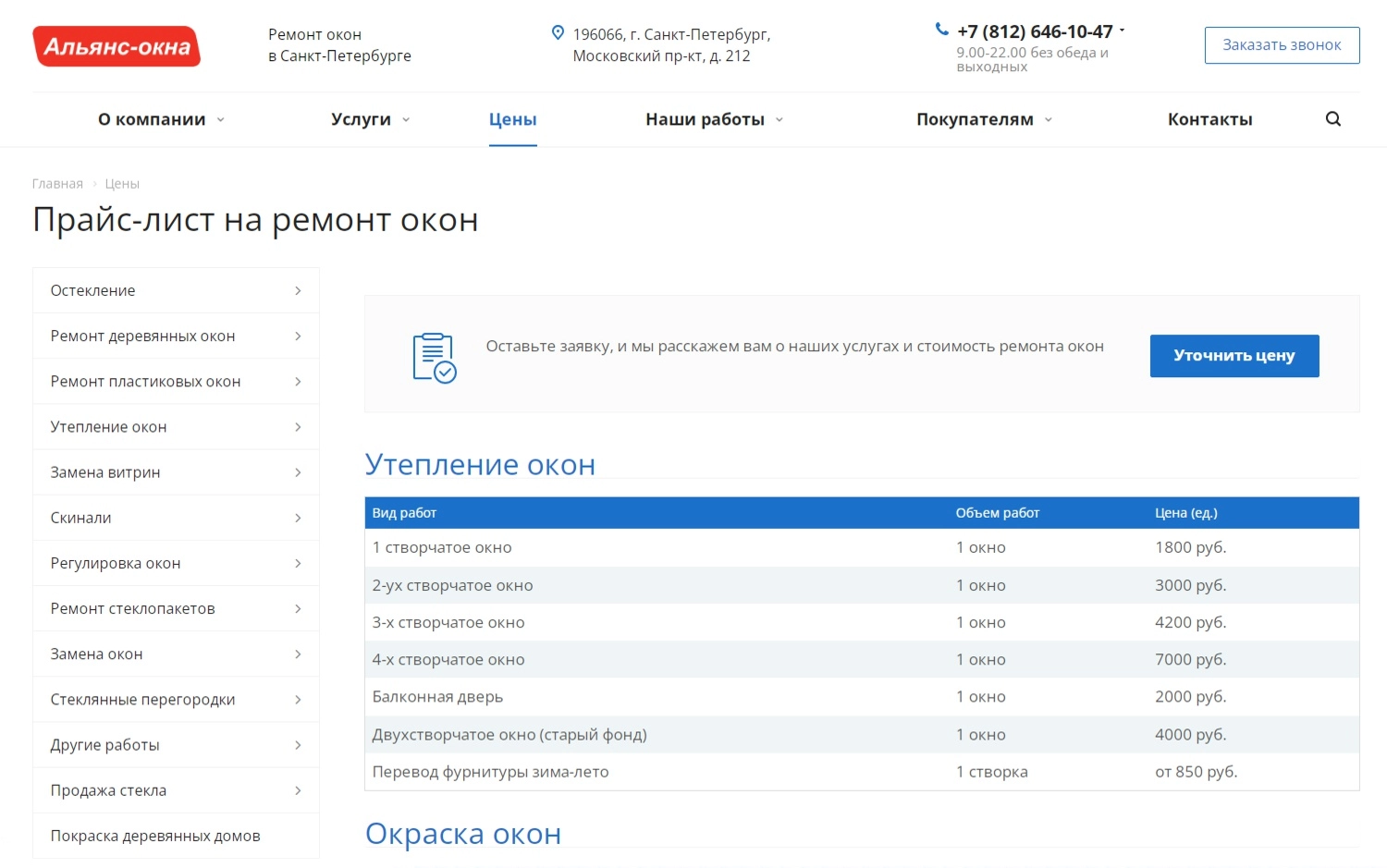The width and height of the screenshot is (1387, 868).
Task: Open the Покупателям menu item
Action: tap(975, 119)
